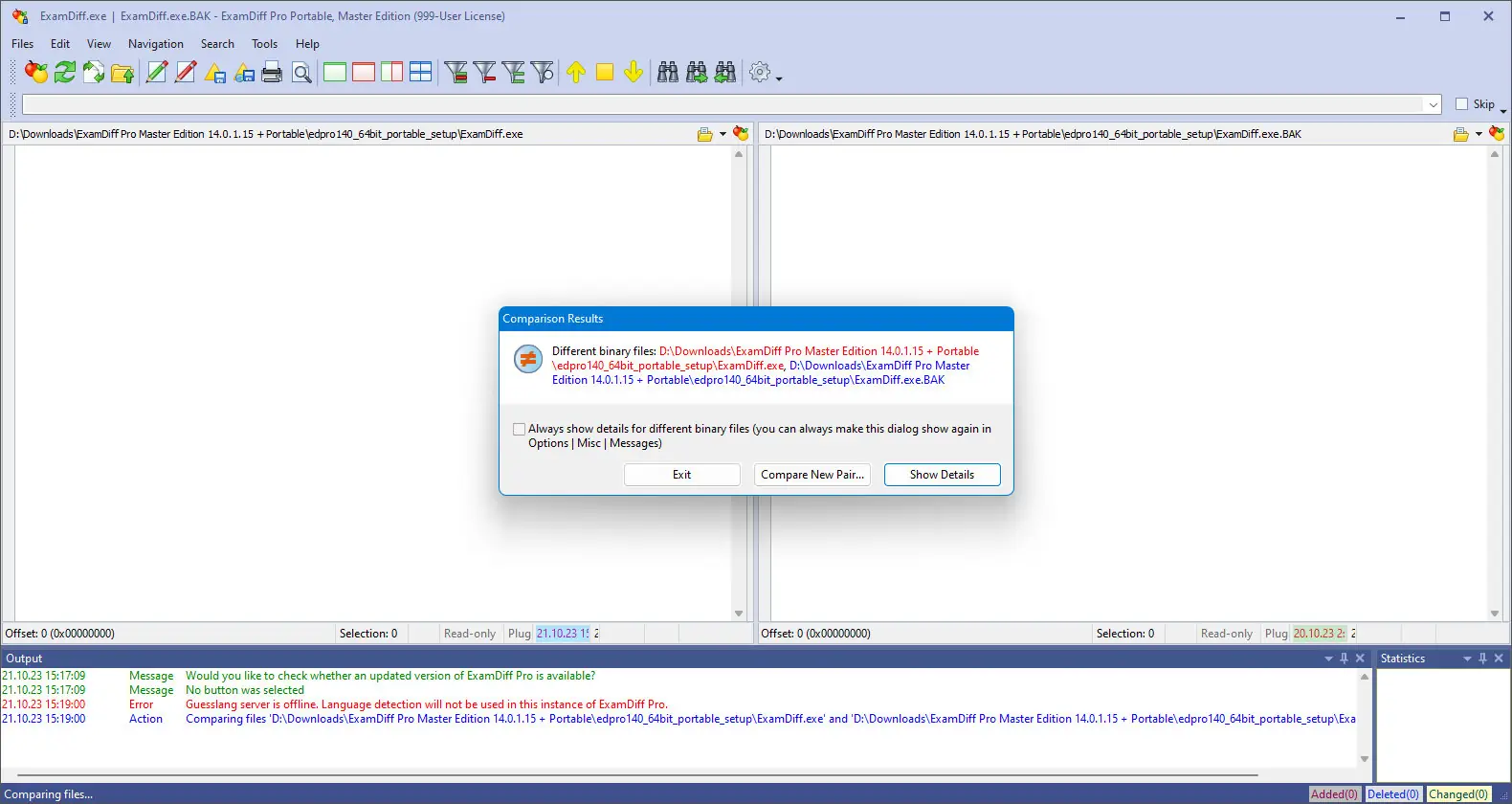The height and width of the screenshot is (804, 1512).
Task: Click the compare files apple icon in toolbar
Action: (x=36, y=72)
